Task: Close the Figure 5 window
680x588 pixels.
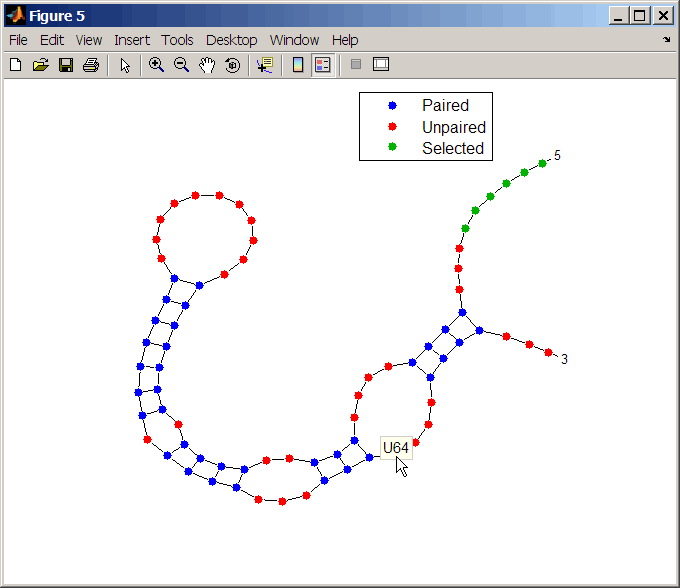Action: [x=663, y=16]
